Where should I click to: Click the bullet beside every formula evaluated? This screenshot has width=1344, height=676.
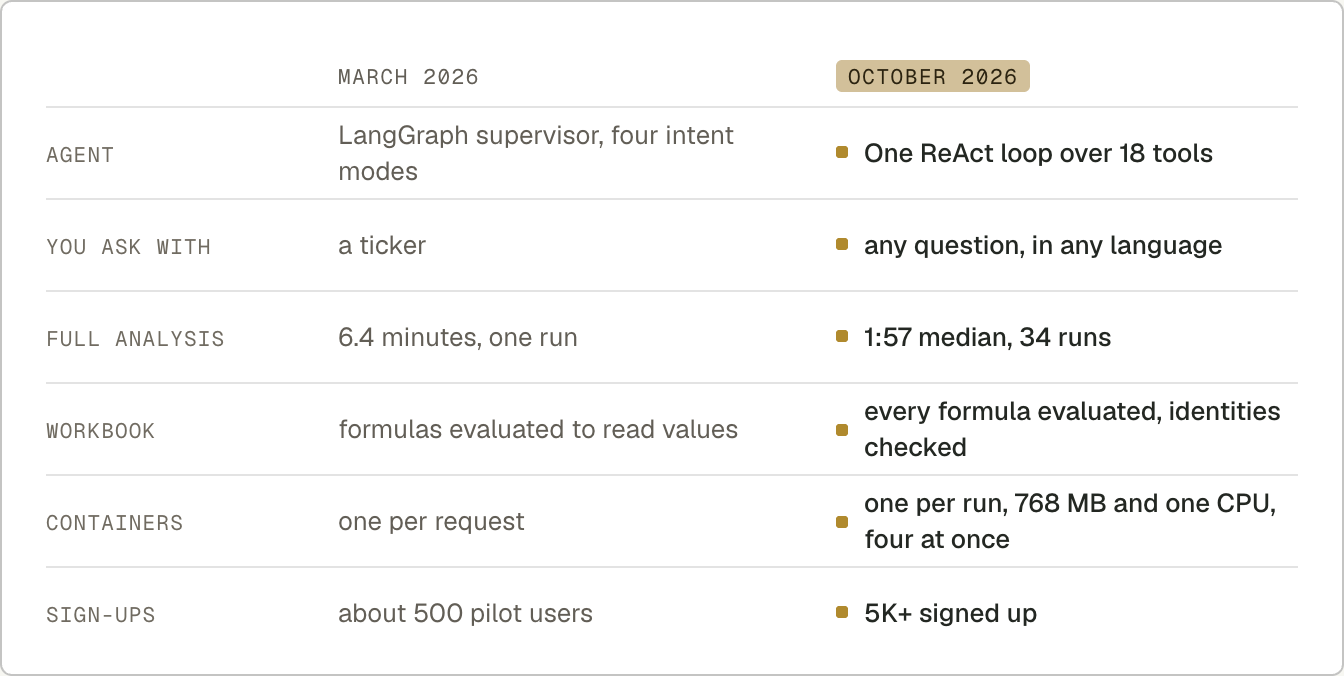pyautogui.click(x=842, y=429)
